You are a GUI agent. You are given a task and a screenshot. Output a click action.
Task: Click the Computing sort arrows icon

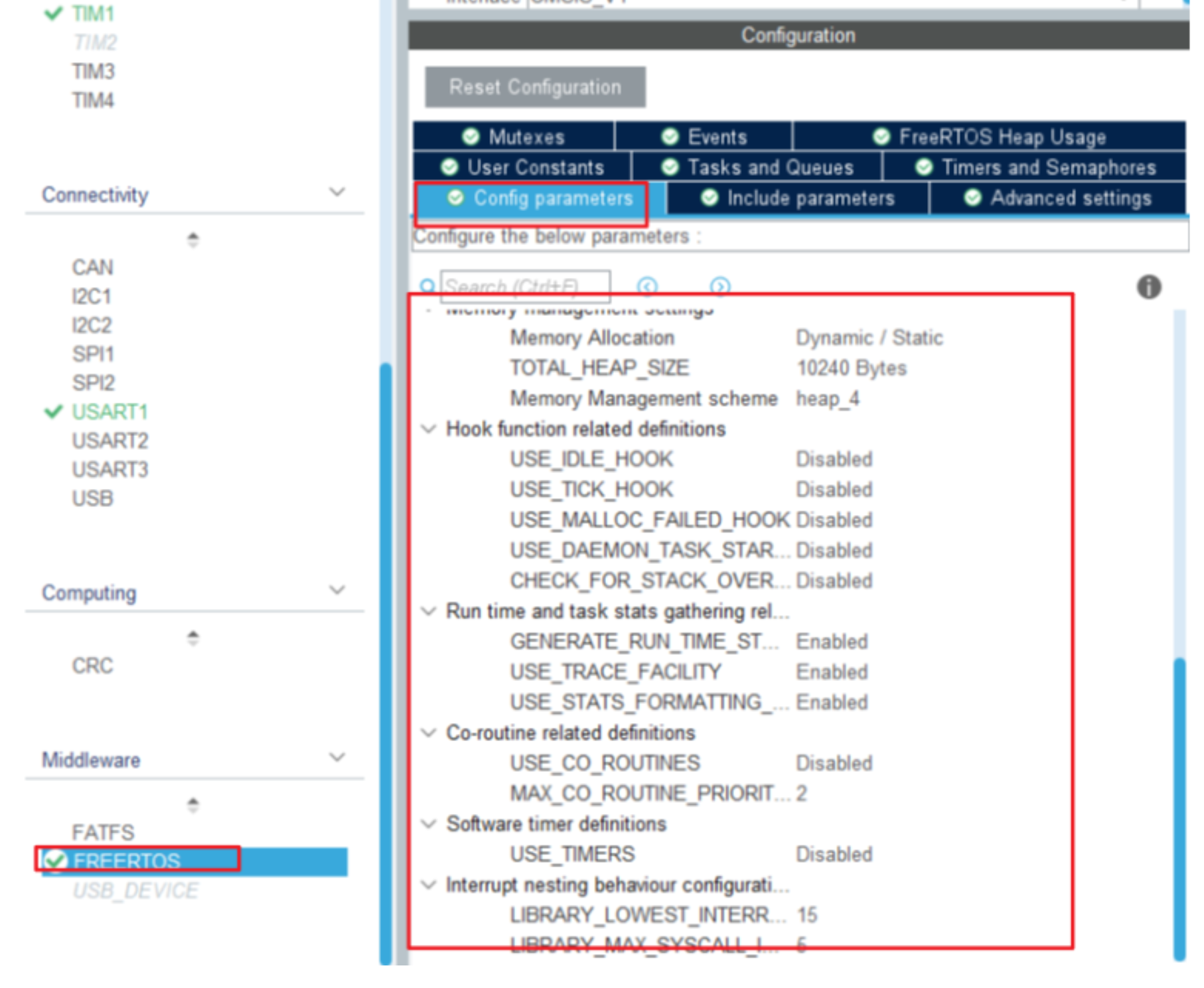pos(192,638)
